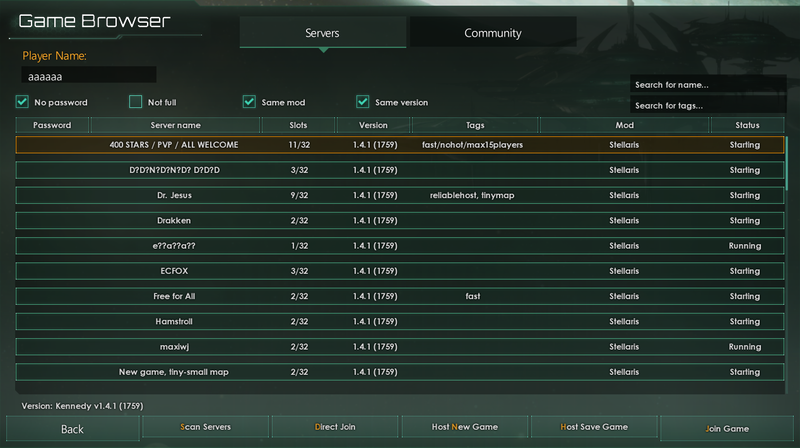Sort by Mod column header
This screenshot has width=800, height=448.
(624, 125)
